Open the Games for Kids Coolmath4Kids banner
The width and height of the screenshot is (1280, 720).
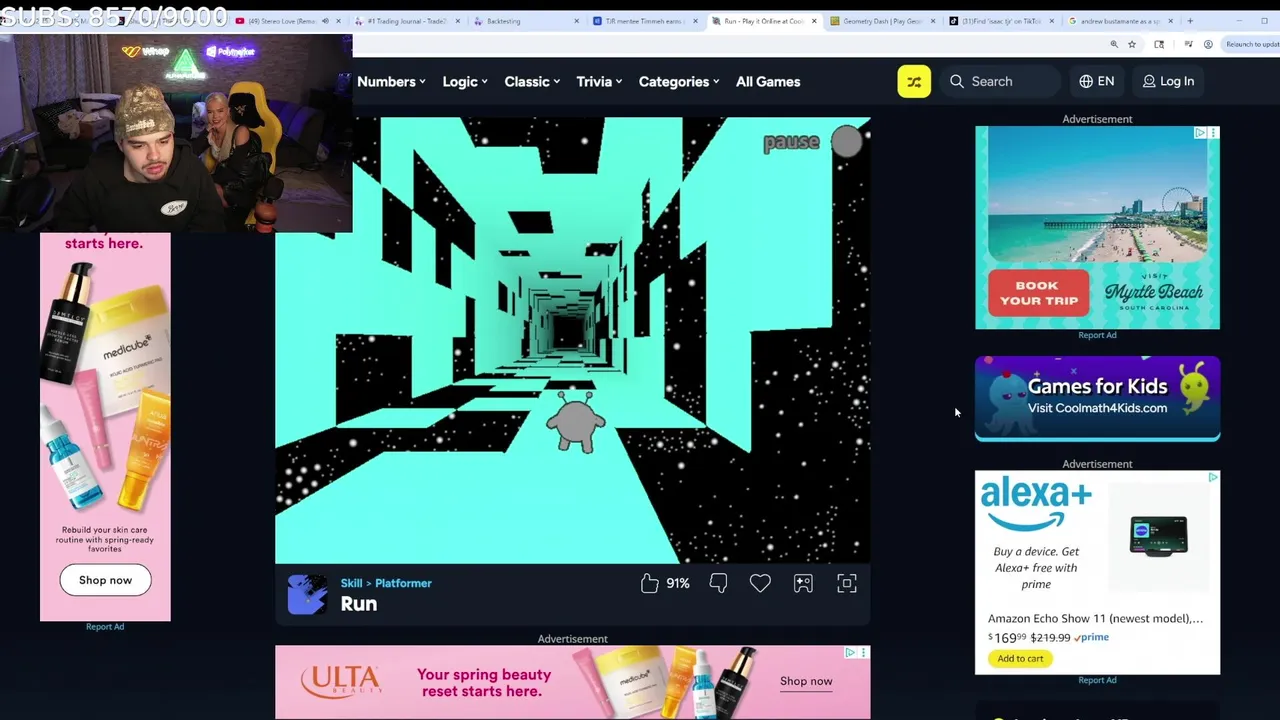1097,398
